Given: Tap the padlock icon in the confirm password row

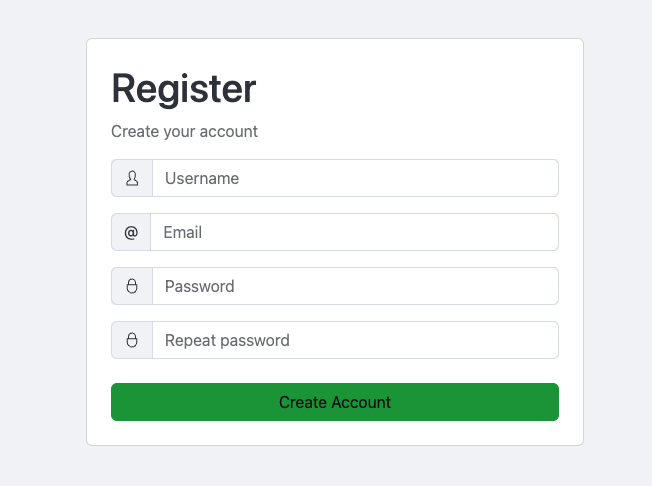Looking at the screenshot, I should click(x=132, y=340).
